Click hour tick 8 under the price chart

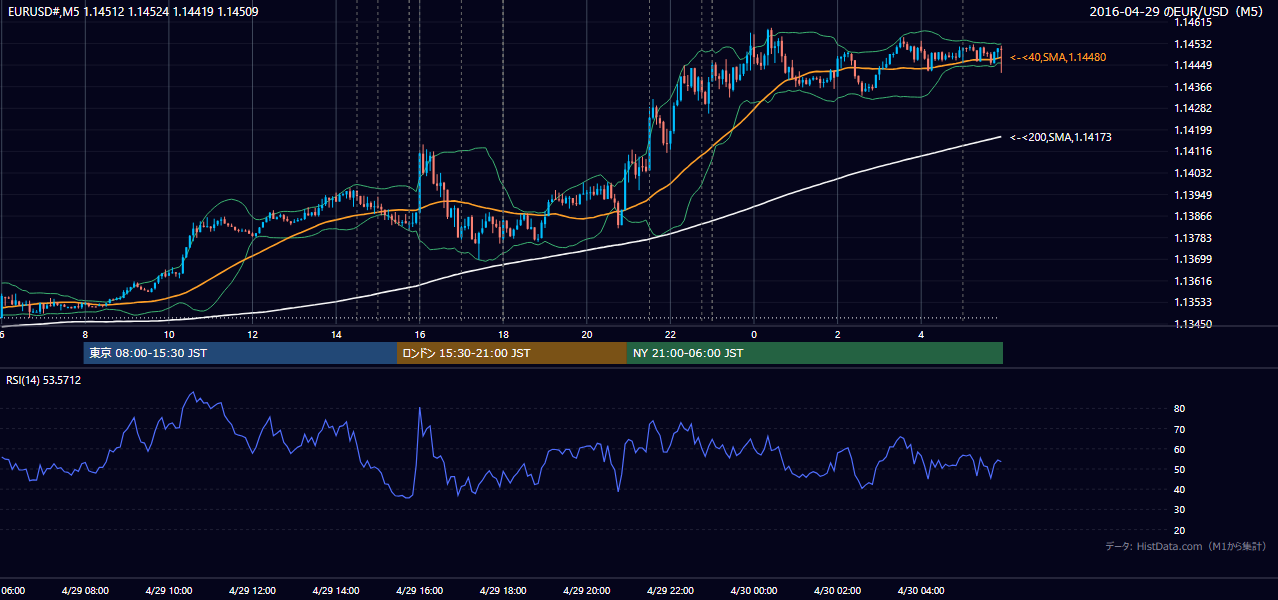[85, 334]
